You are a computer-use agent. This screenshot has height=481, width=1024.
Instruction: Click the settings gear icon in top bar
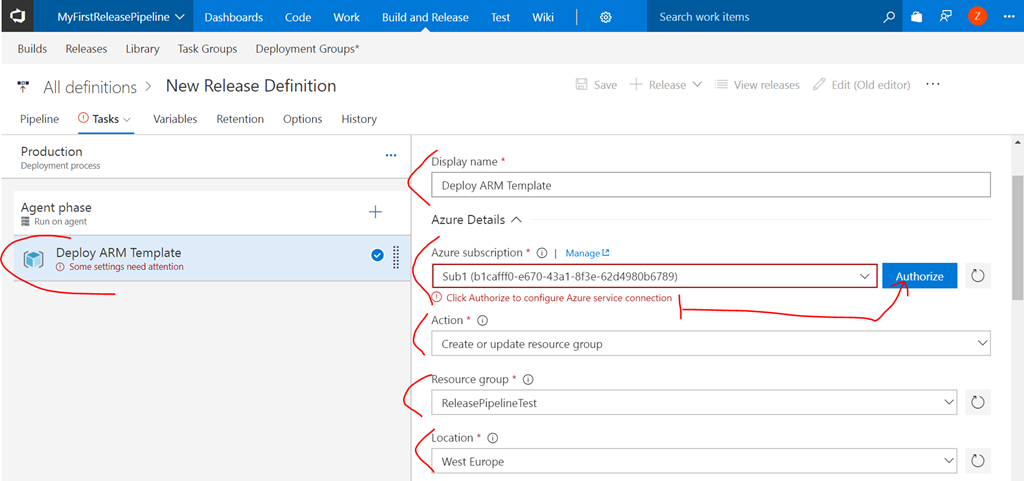click(606, 17)
